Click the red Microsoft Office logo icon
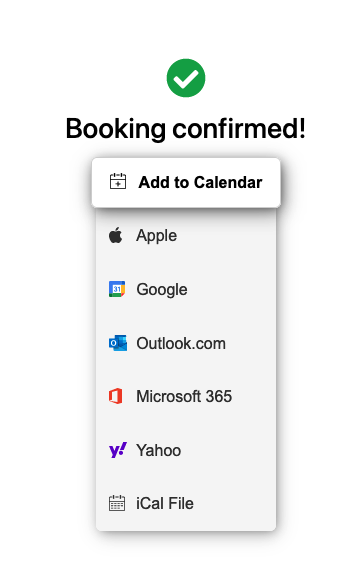This screenshot has height=565, width=360. click(x=116, y=396)
